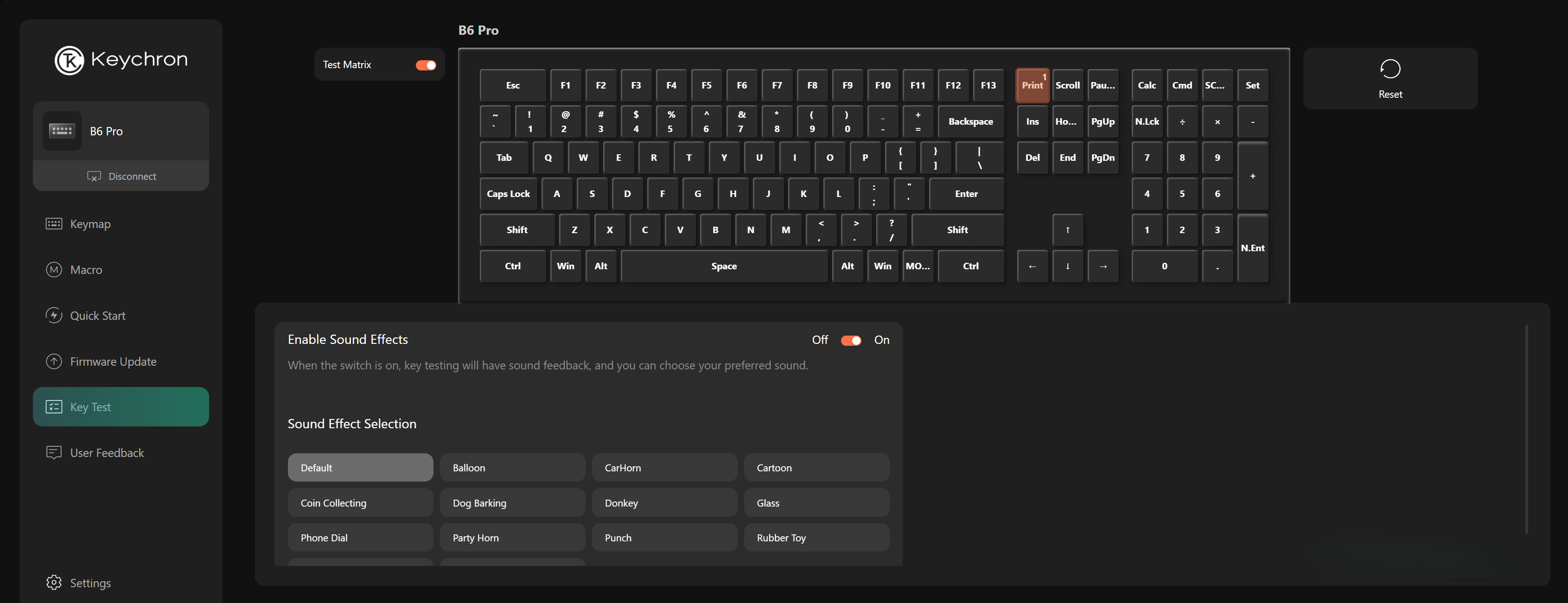Click the Caps Lock key
The height and width of the screenshot is (603, 1568).
pos(508,193)
